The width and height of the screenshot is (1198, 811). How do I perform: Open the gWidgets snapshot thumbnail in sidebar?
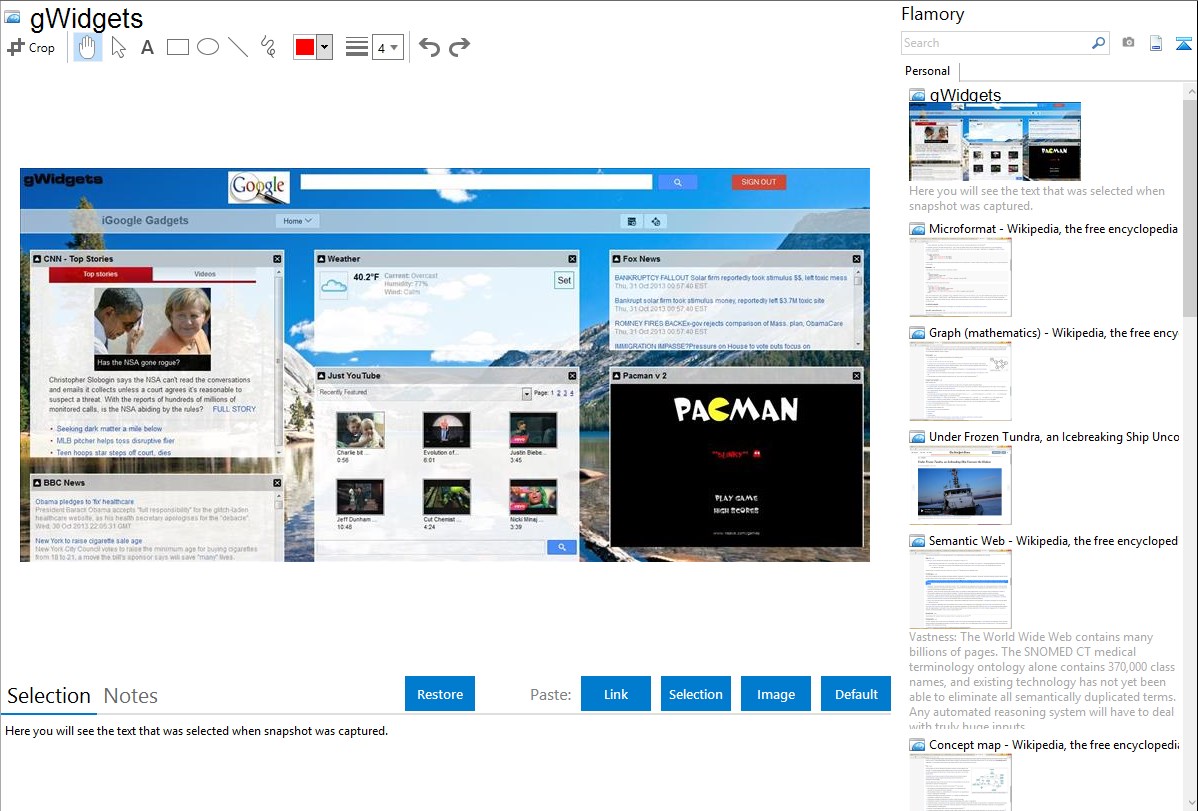point(995,141)
